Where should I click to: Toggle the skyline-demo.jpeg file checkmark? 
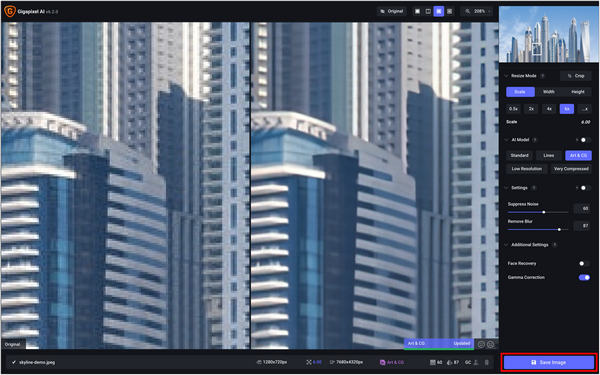(x=14, y=362)
